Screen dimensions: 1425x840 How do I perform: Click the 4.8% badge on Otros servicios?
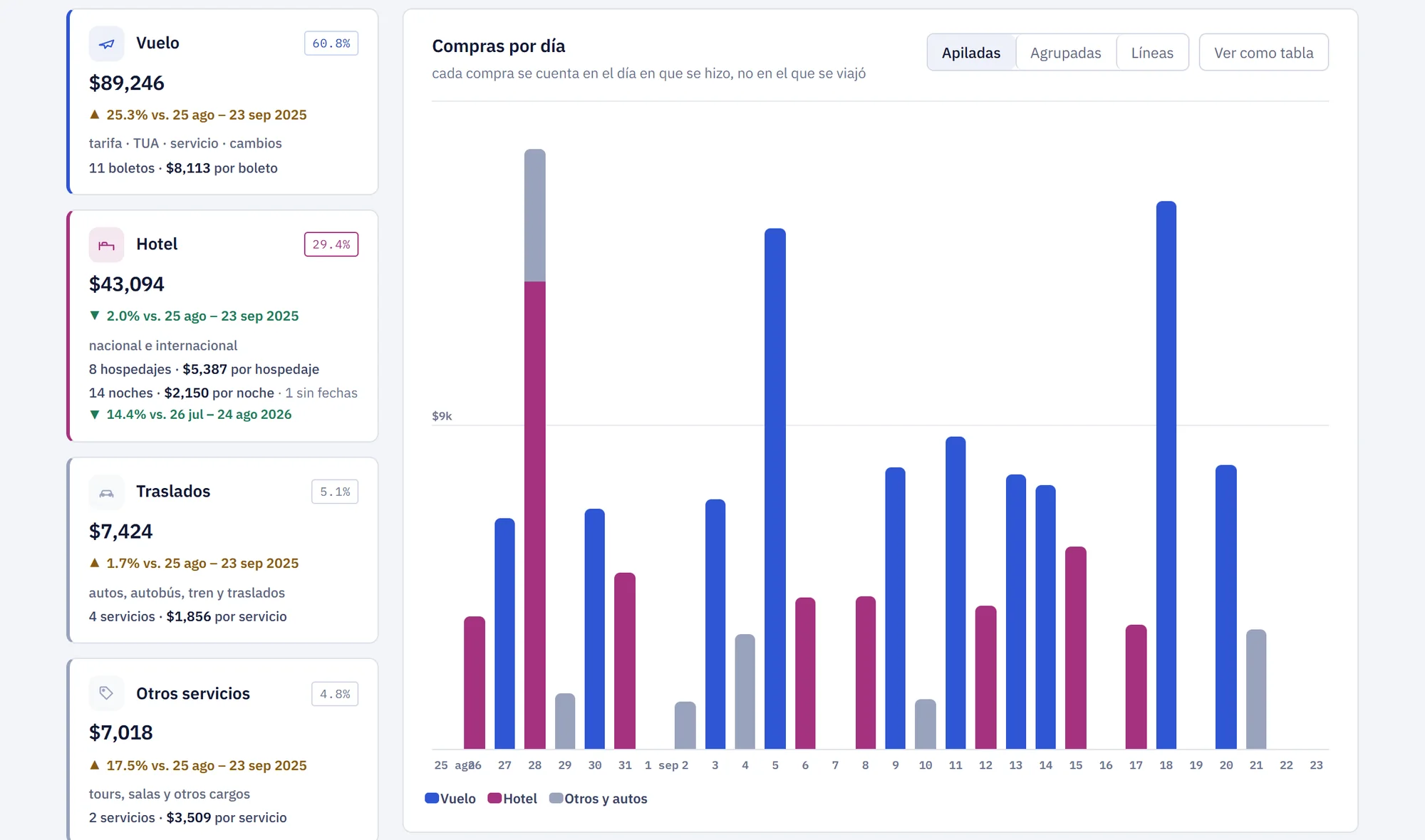(x=335, y=693)
